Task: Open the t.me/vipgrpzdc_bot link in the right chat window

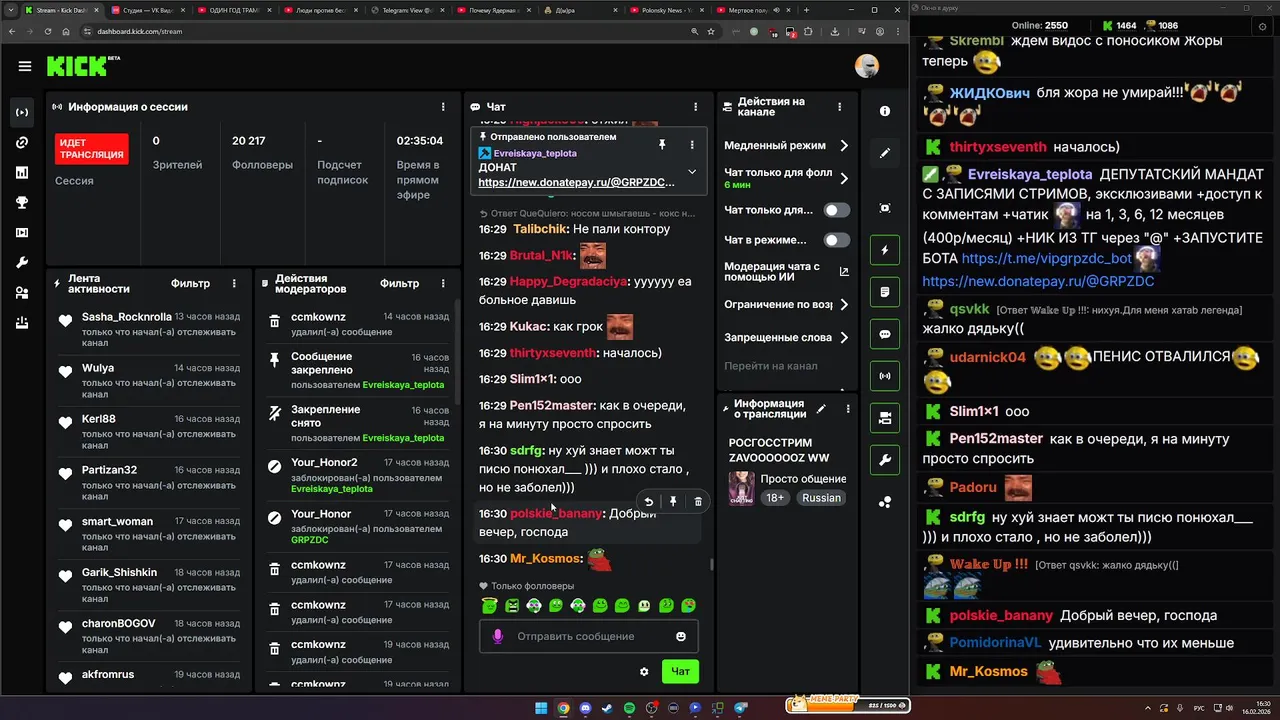Action: (1046, 258)
